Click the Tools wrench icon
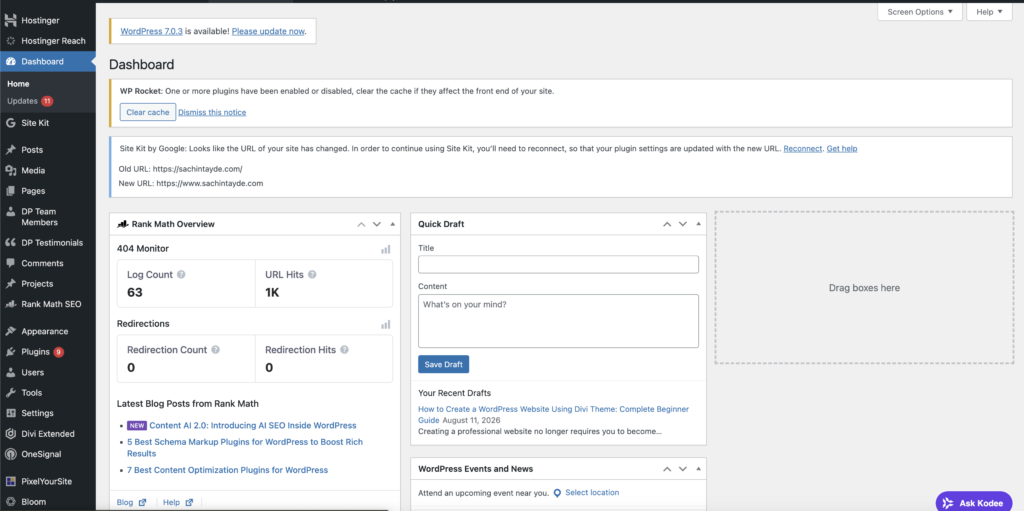 point(10,393)
